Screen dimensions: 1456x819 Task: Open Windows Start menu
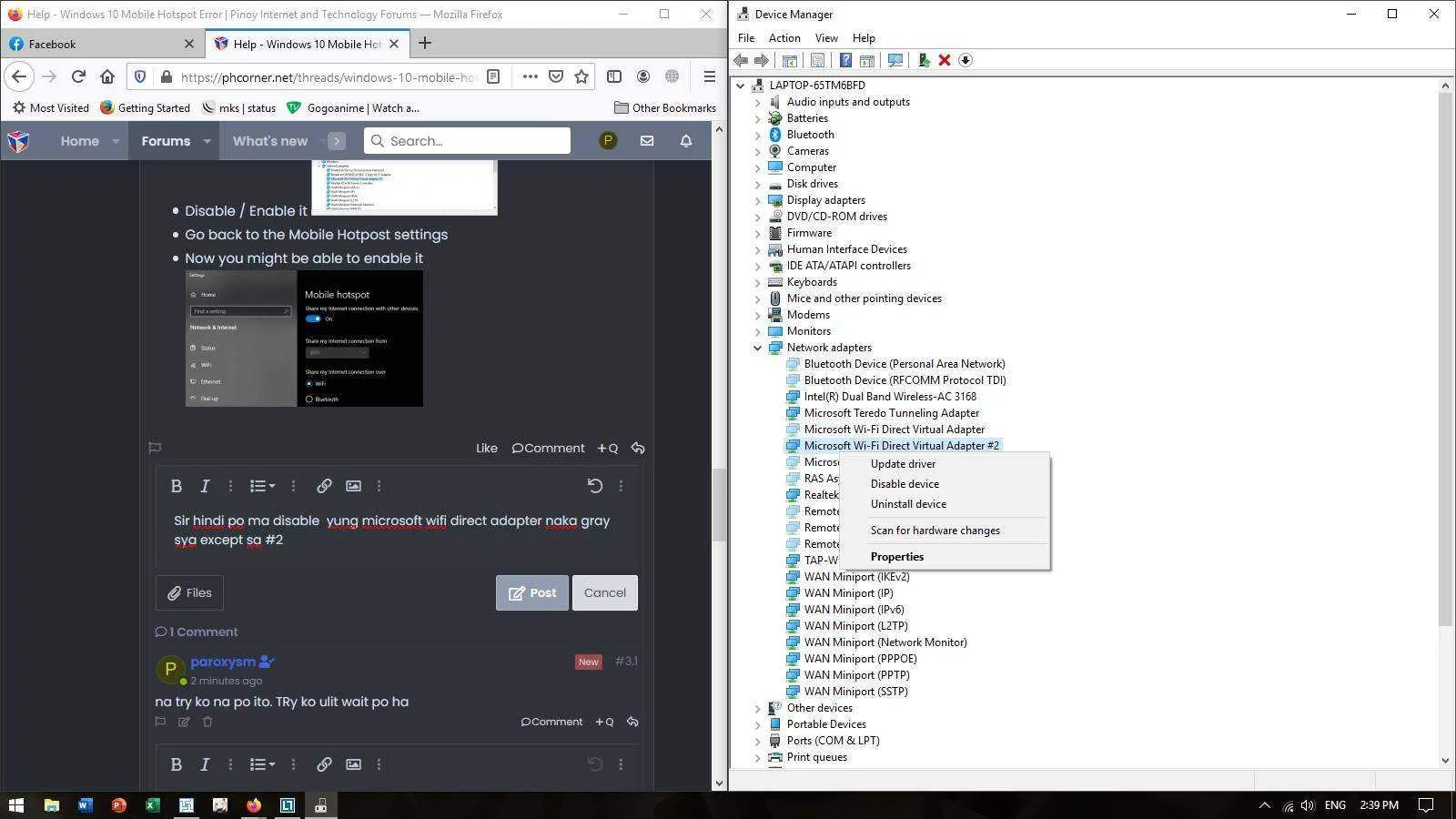tap(15, 805)
